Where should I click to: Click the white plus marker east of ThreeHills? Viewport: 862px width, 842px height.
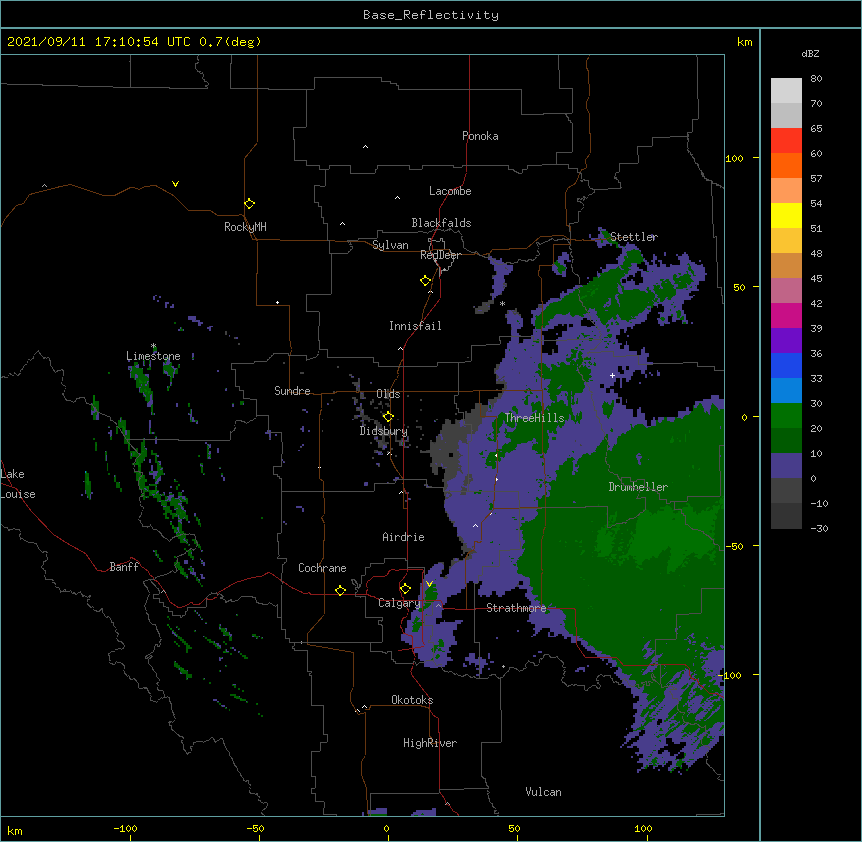click(612, 375)
